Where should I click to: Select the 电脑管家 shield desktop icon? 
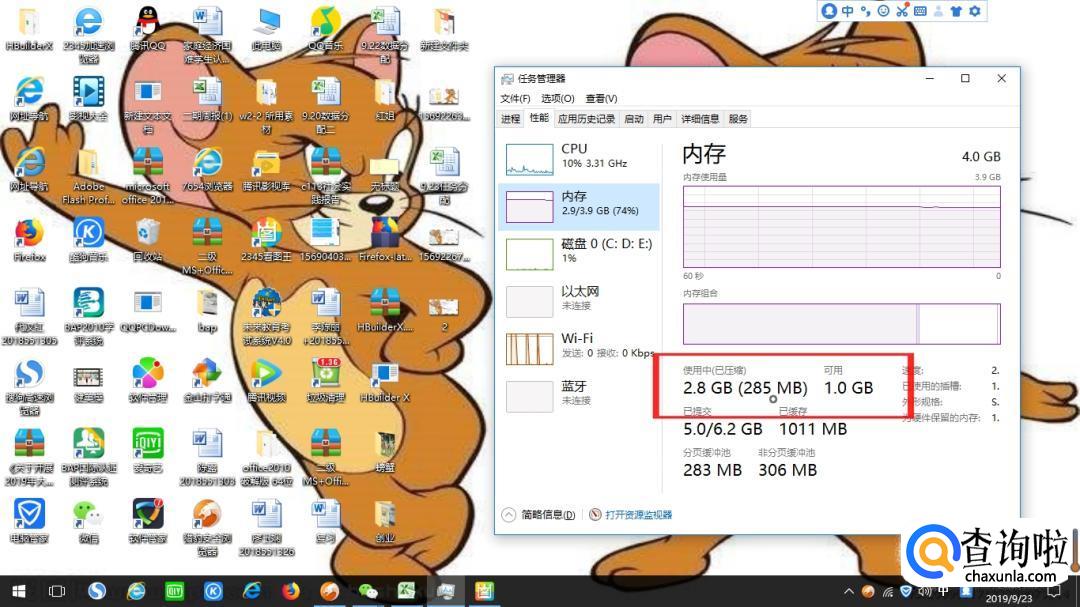(x=29, y=522)
